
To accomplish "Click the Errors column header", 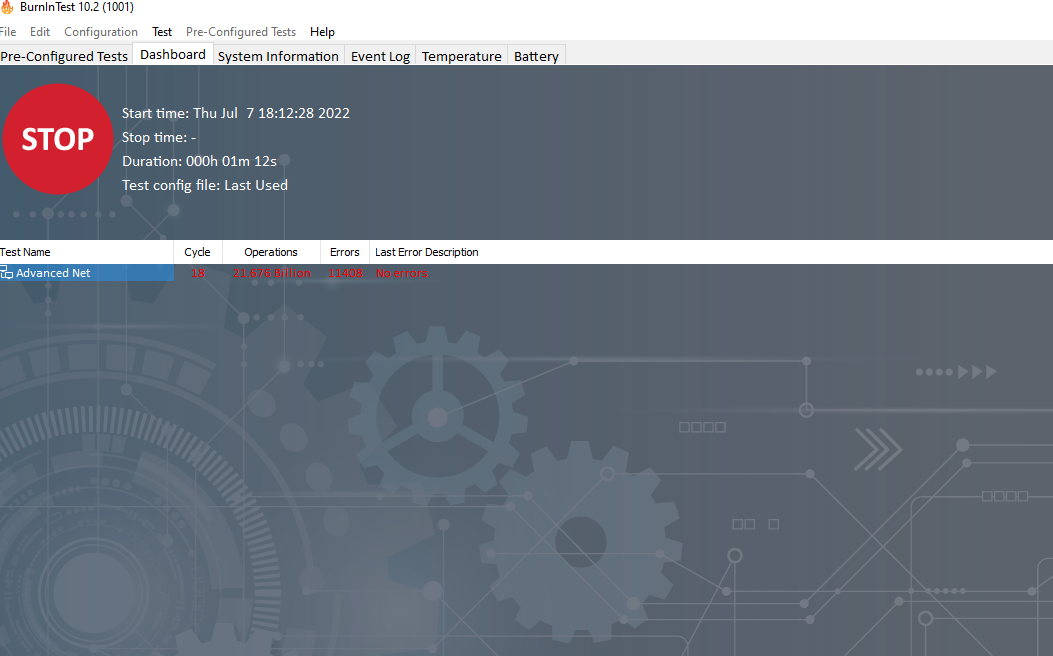I will point(345,252).
